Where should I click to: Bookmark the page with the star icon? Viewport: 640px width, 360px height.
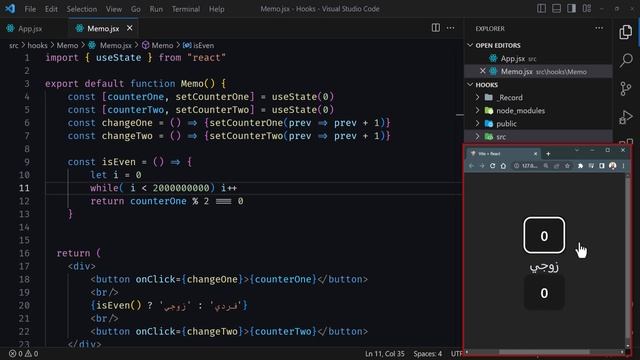pos(567,166)
